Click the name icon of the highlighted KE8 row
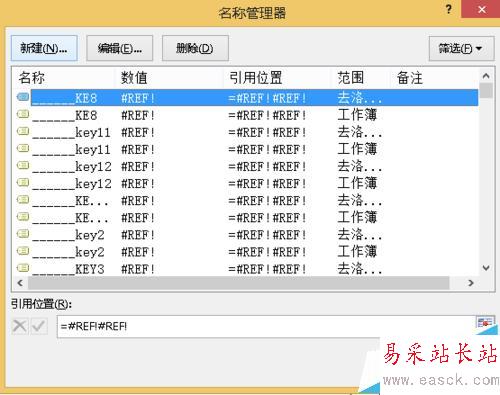This screenshot has height=395, width=500. point(23,97)
